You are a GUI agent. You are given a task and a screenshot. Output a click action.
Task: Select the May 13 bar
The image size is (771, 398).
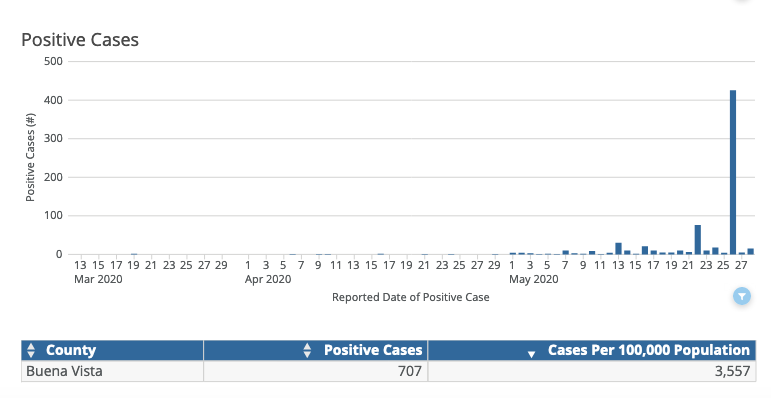click(618, 248)
